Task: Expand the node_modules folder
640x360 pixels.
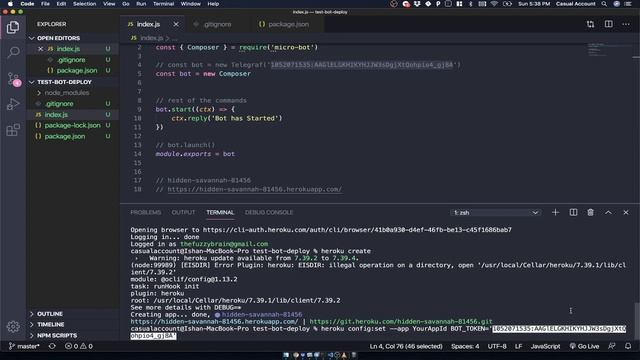Action: 66,93
